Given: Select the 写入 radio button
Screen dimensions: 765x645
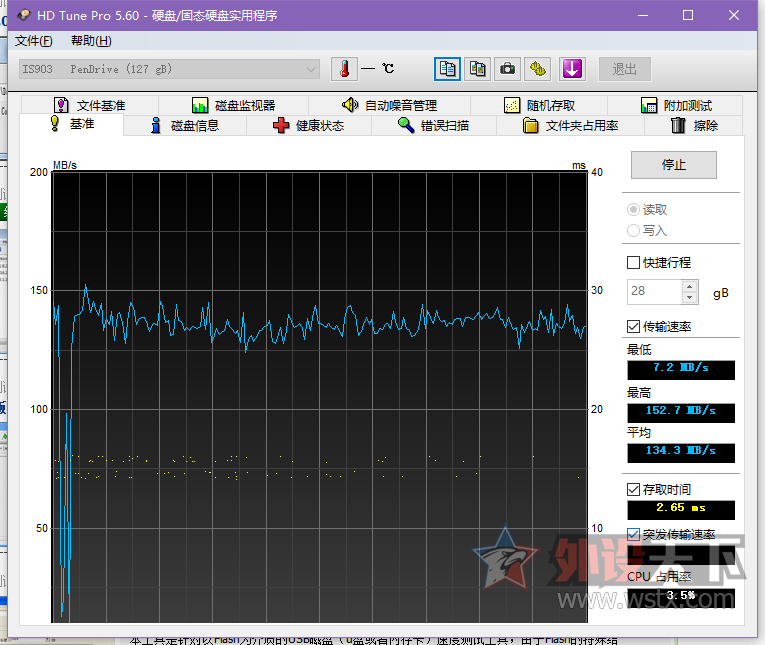Looking at the screenshot, I should (633, 231).
